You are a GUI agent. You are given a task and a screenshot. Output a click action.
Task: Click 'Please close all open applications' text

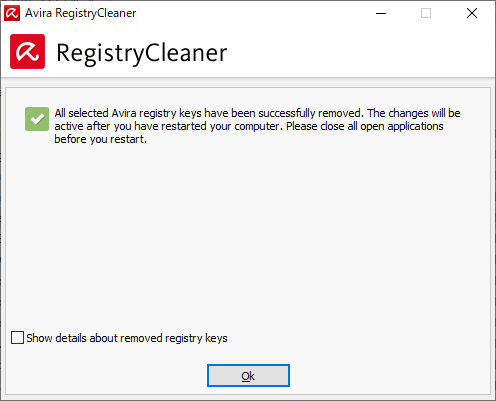365,126
